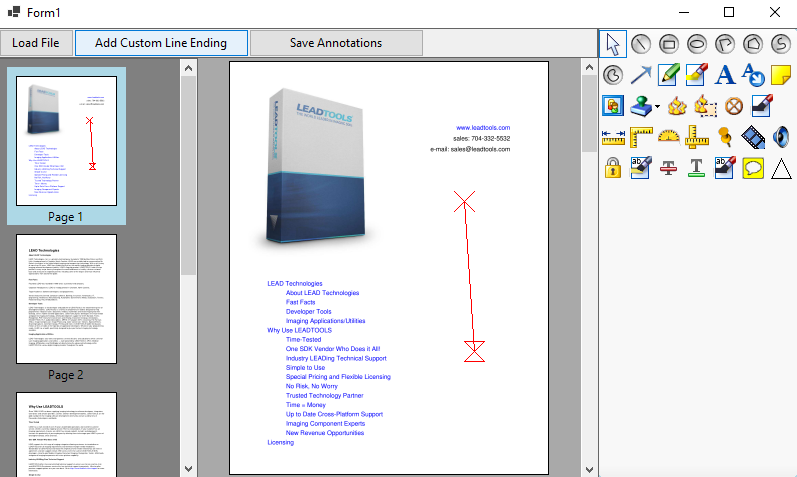Open the Page 1 thumbnail
The image size is (797, 477).
pyautogui.click(x=67, y=141)
